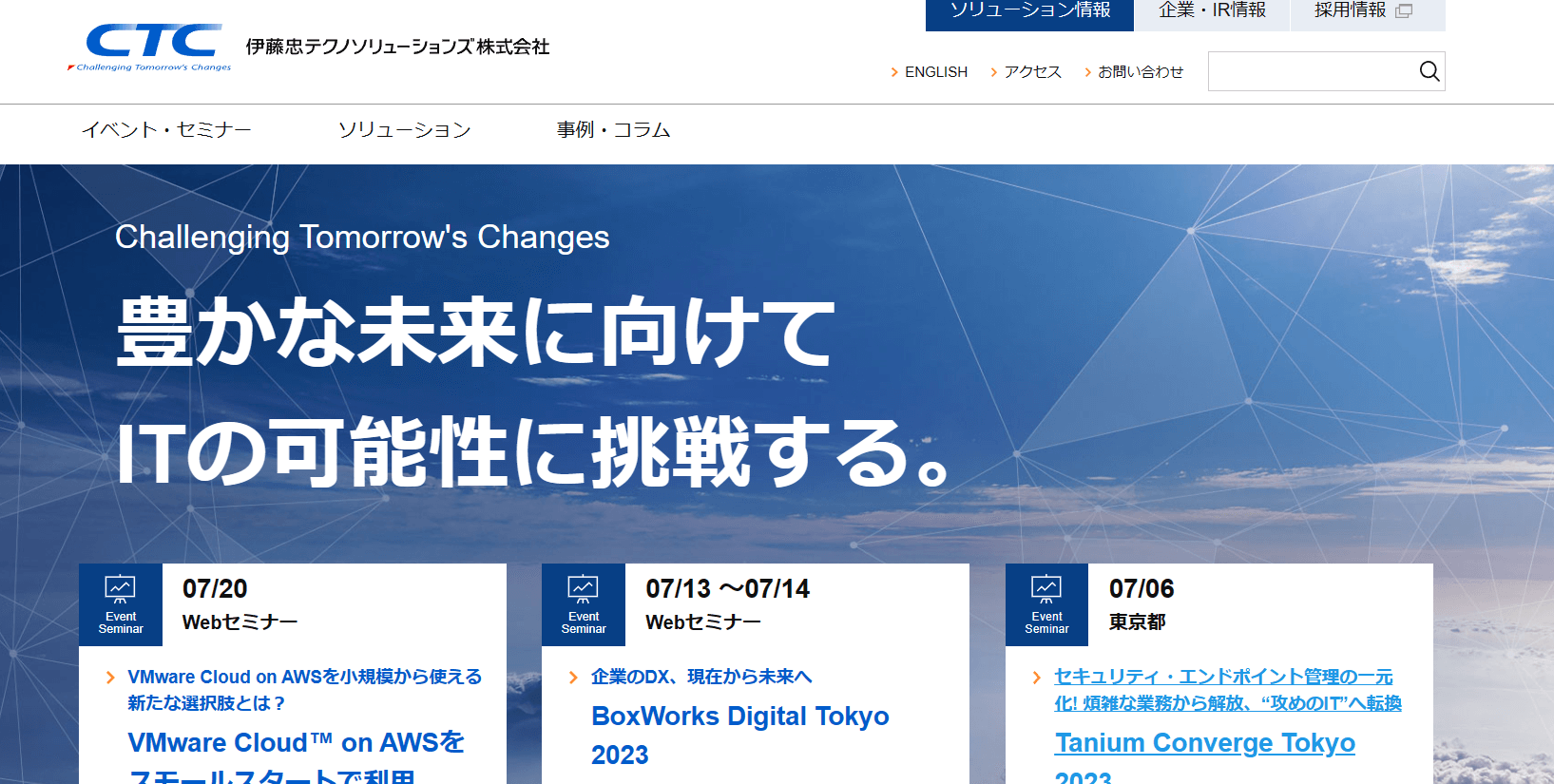Click the arrow beside セキュリティ link
The image size is (1554, 784).
[1036, 678]
